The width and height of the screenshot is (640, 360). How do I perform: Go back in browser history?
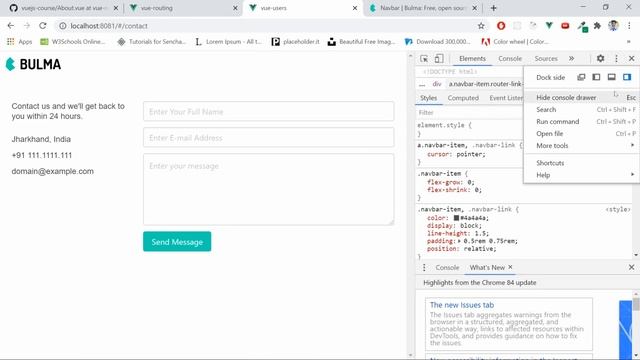(x=11, y=25)
